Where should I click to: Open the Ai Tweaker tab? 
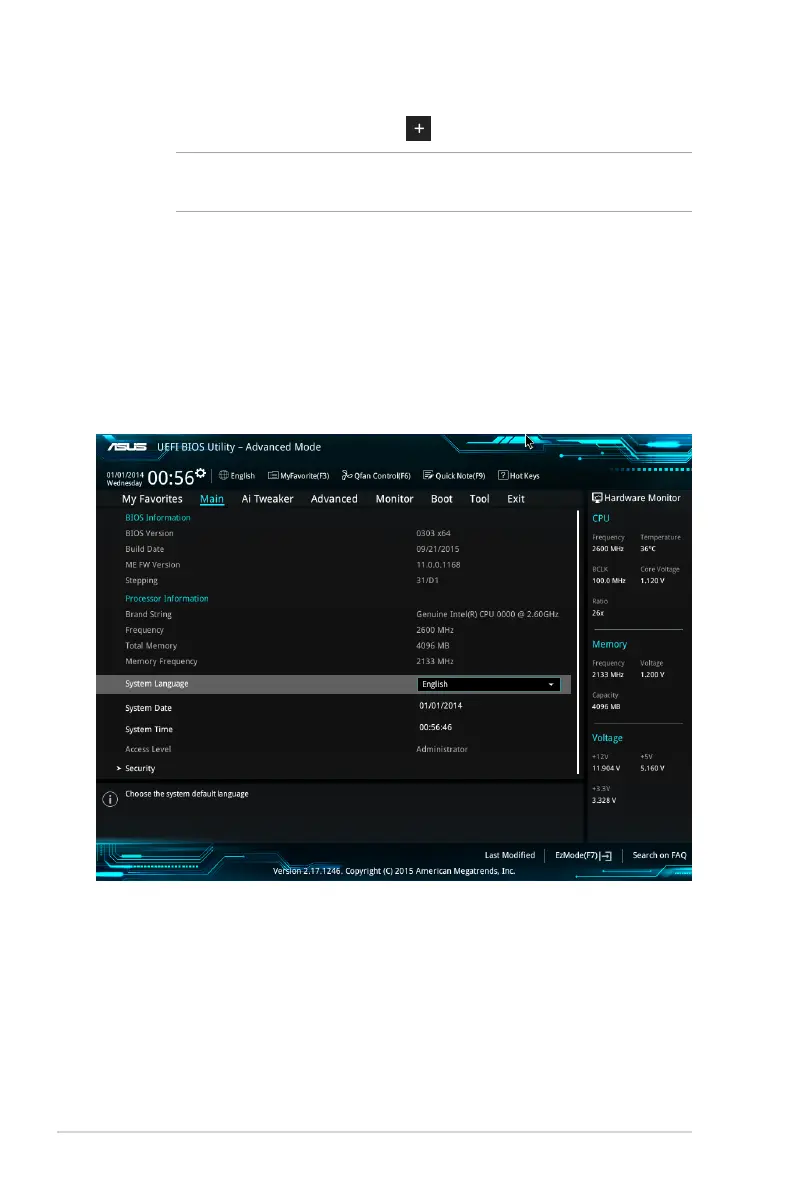(x=268, y=499)
